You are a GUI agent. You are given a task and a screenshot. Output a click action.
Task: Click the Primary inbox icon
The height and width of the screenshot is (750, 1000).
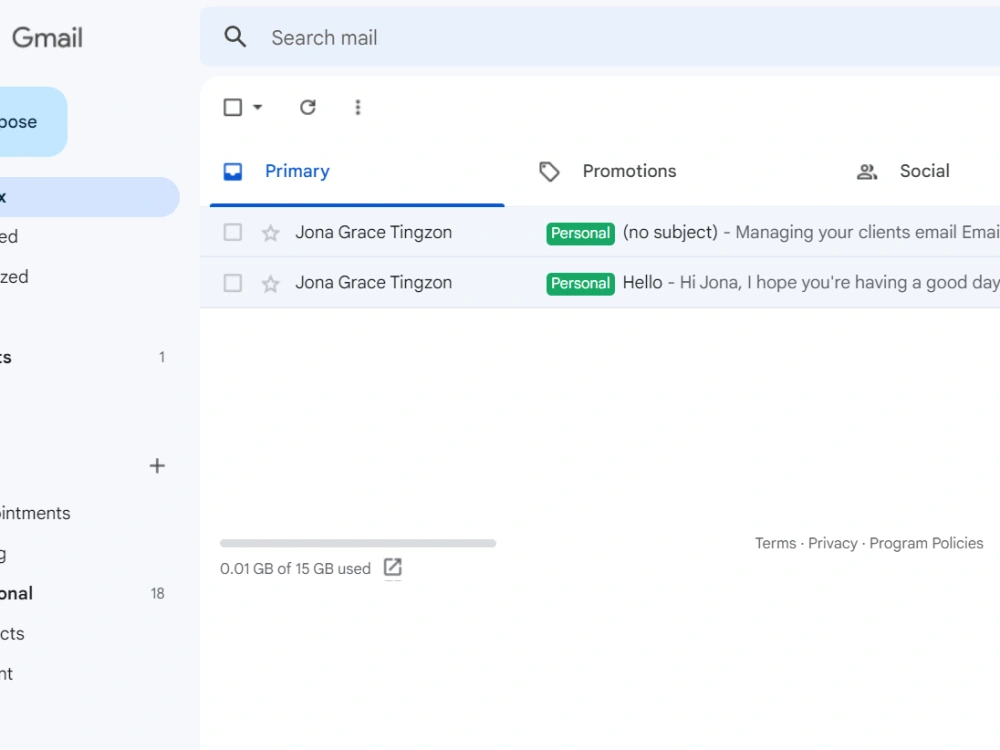[233, 172]
